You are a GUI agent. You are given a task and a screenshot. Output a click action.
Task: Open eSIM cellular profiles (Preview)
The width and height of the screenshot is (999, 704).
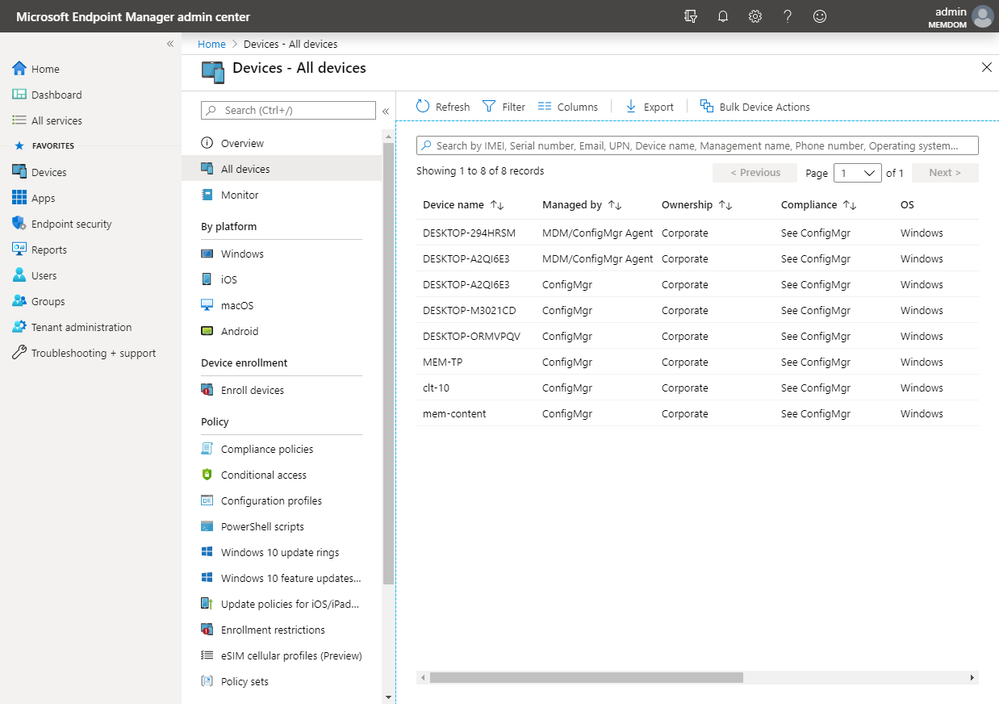[282, 656]
